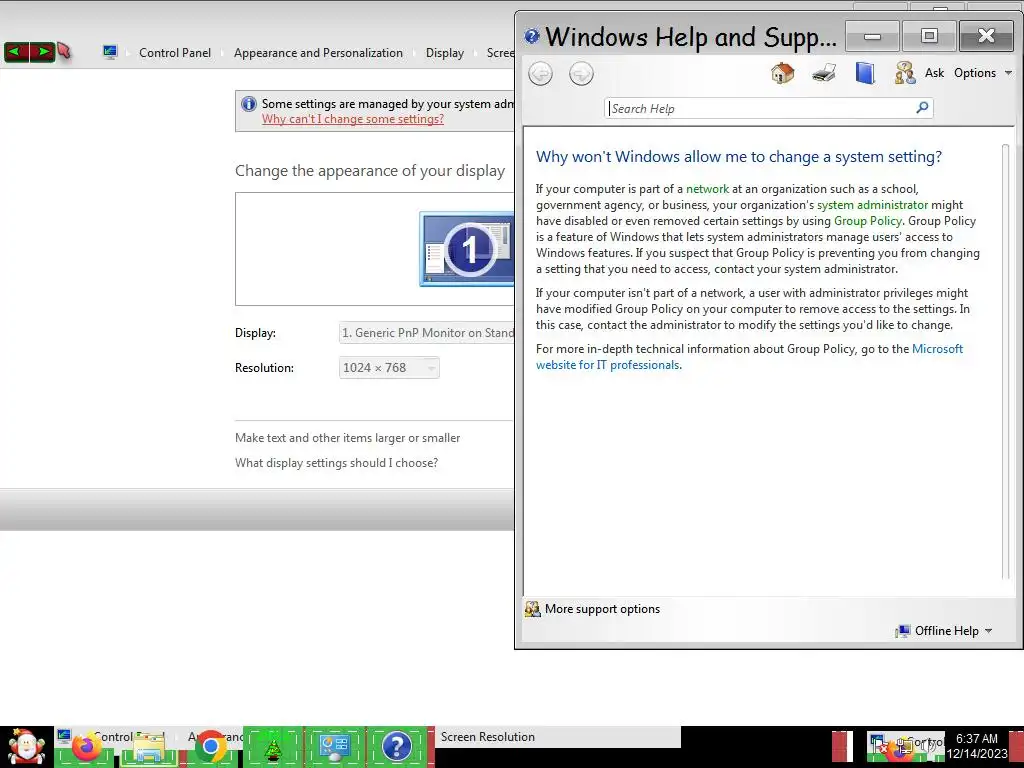The width and height of the screenshot is (1024, 768).
Task: Open the Display monitor dropdown
Action: click(426, 333)
